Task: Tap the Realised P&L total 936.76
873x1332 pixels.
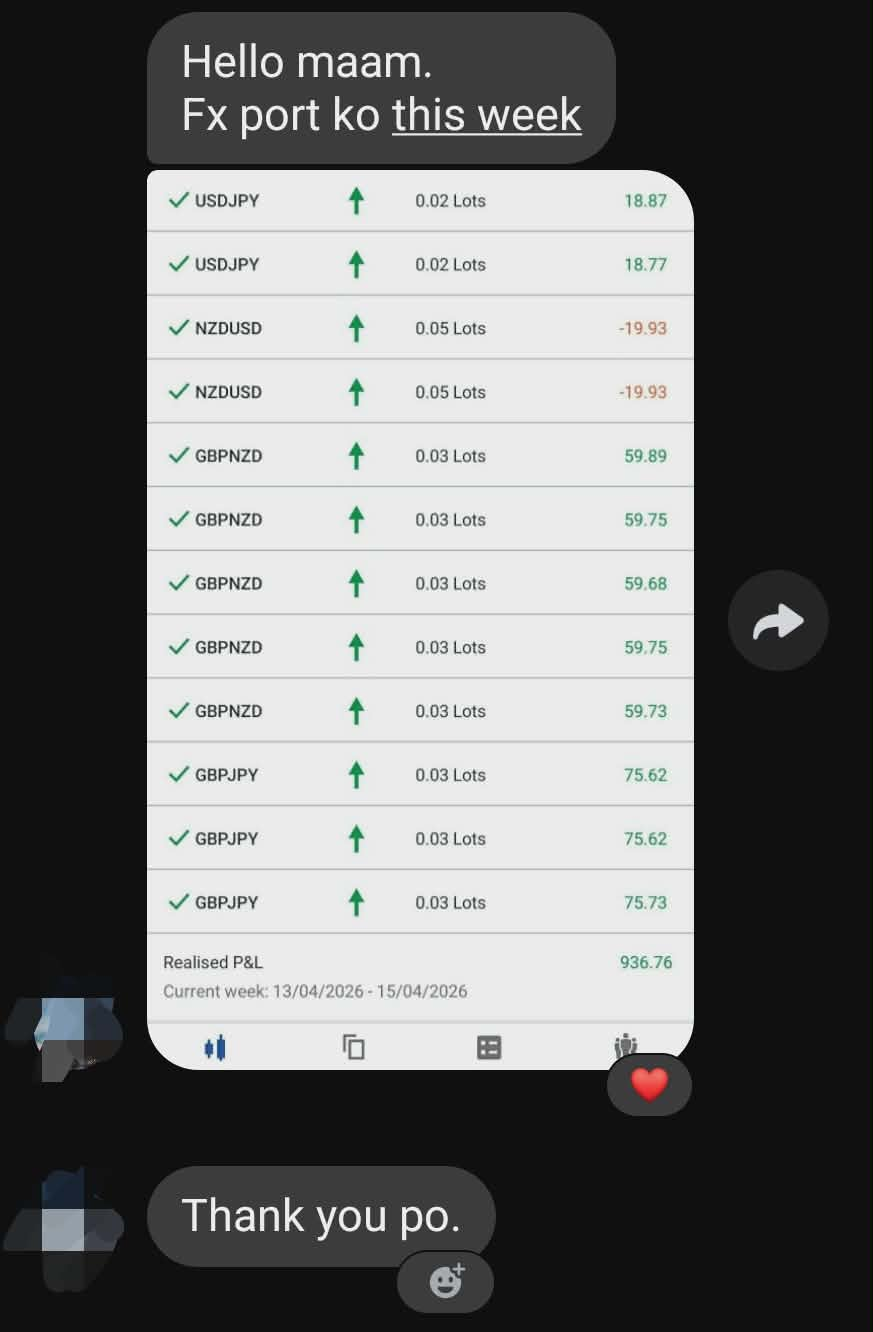Action: click(x=646, y=962)
